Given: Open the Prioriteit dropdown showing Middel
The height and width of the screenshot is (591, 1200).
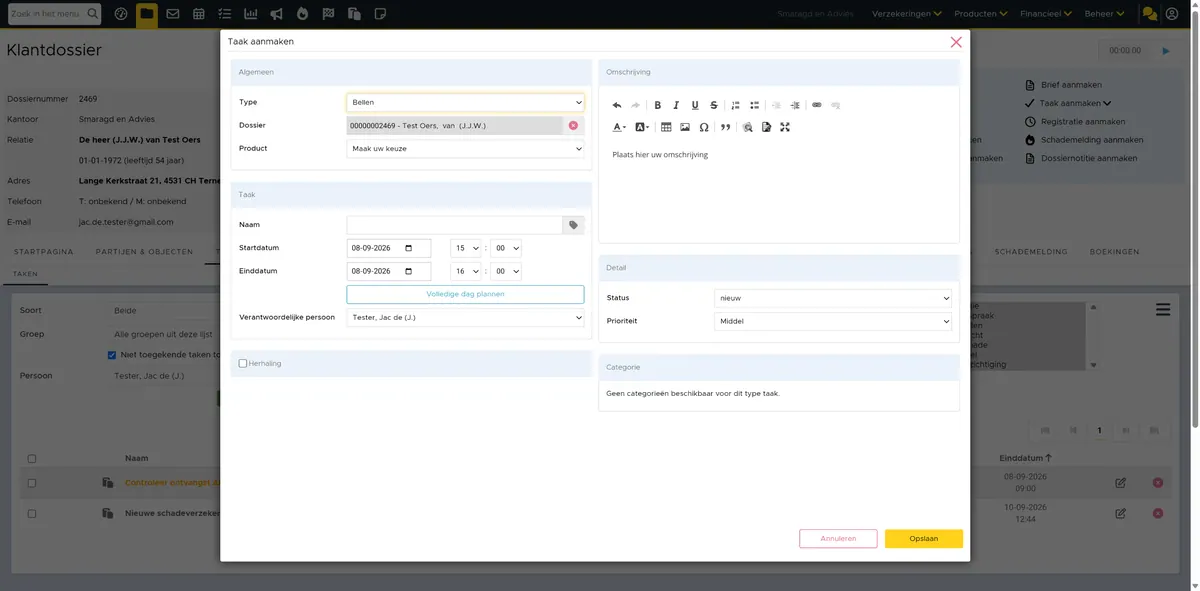Looking at the screenshot, I should 833,321.
